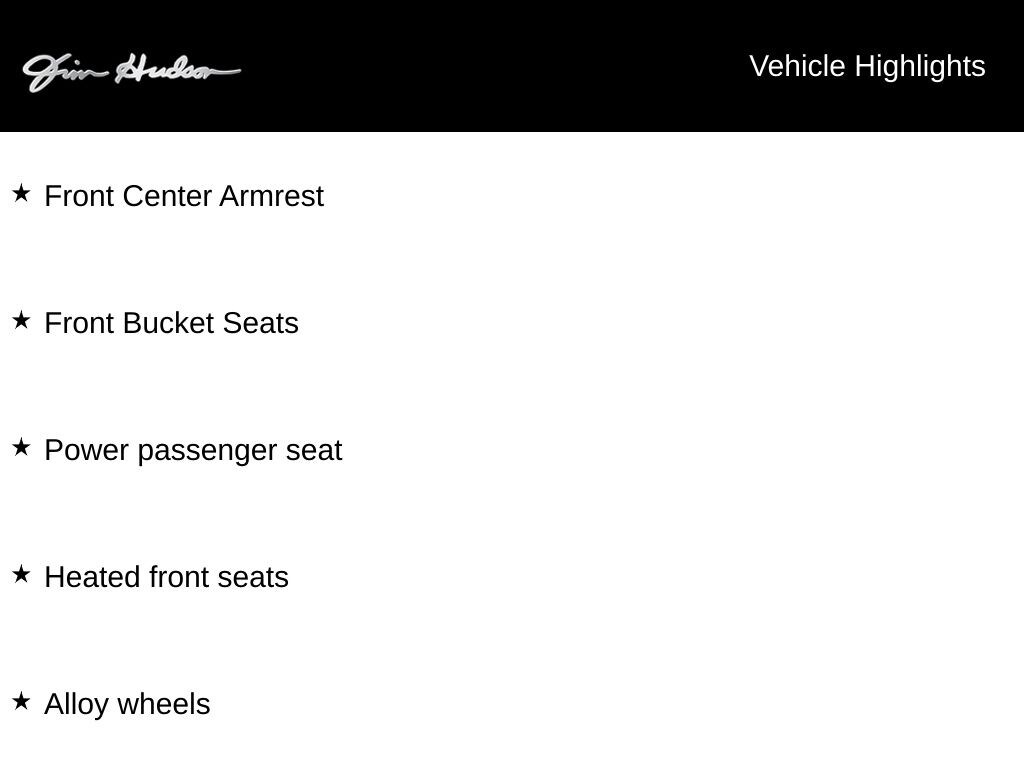Select the Alloy wheels text

click(127, 705)
